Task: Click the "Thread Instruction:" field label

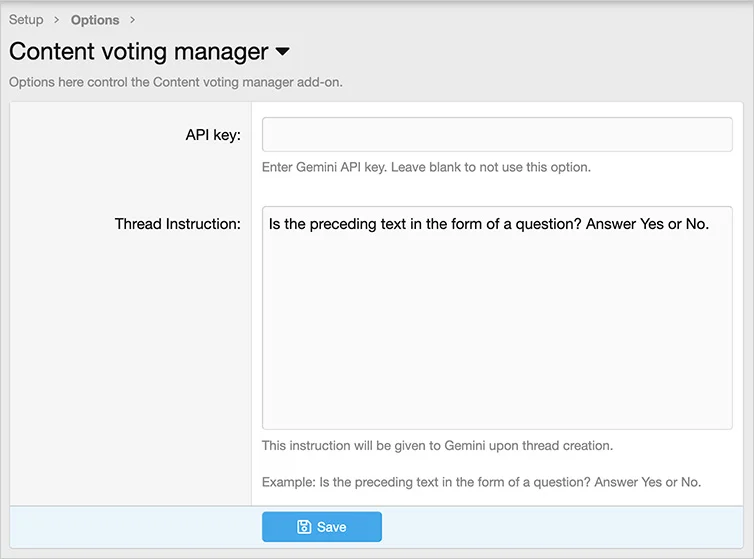Action: (x=178, y=224)
